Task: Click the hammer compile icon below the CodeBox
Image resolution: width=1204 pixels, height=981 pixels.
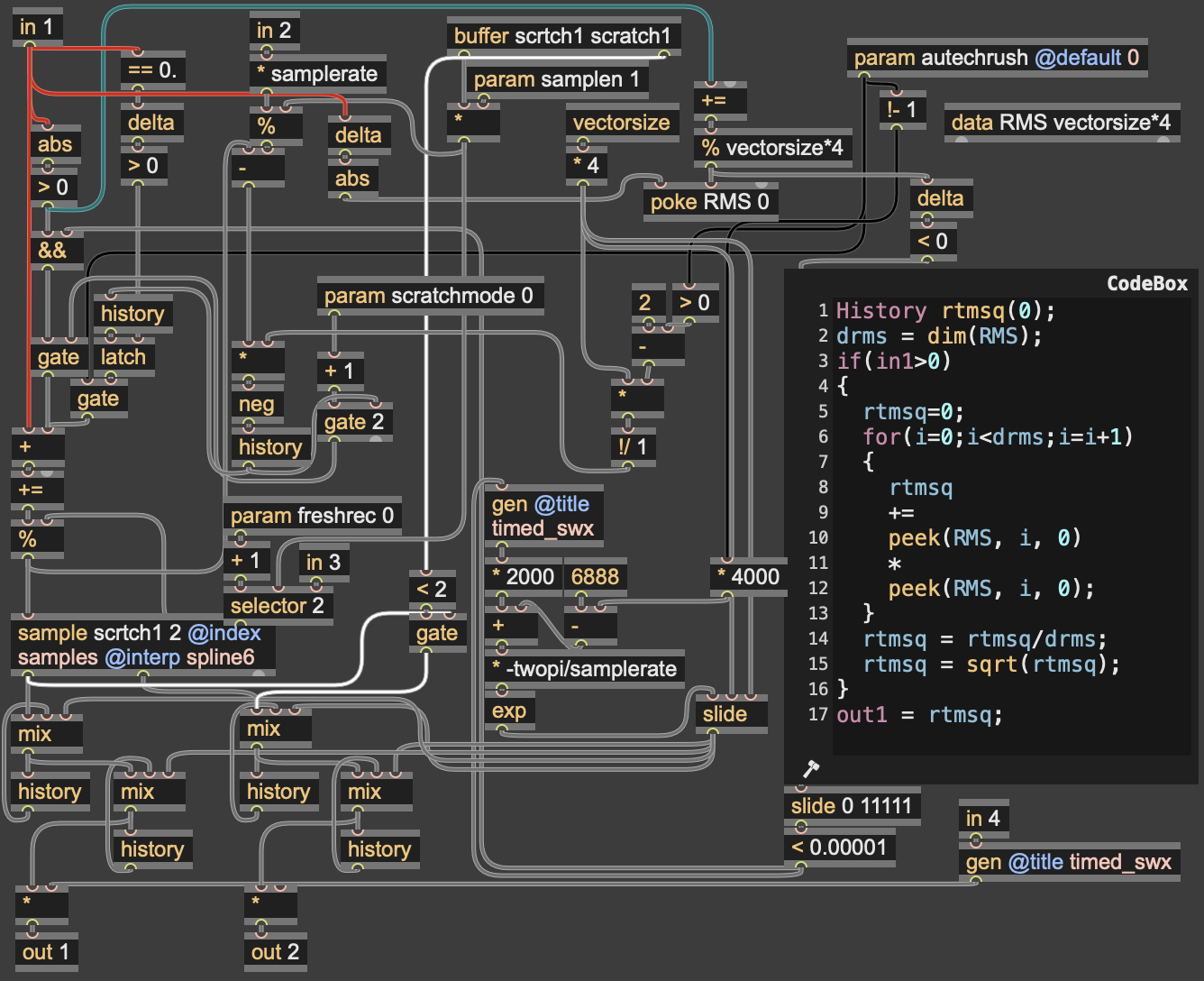Action: 810,769
